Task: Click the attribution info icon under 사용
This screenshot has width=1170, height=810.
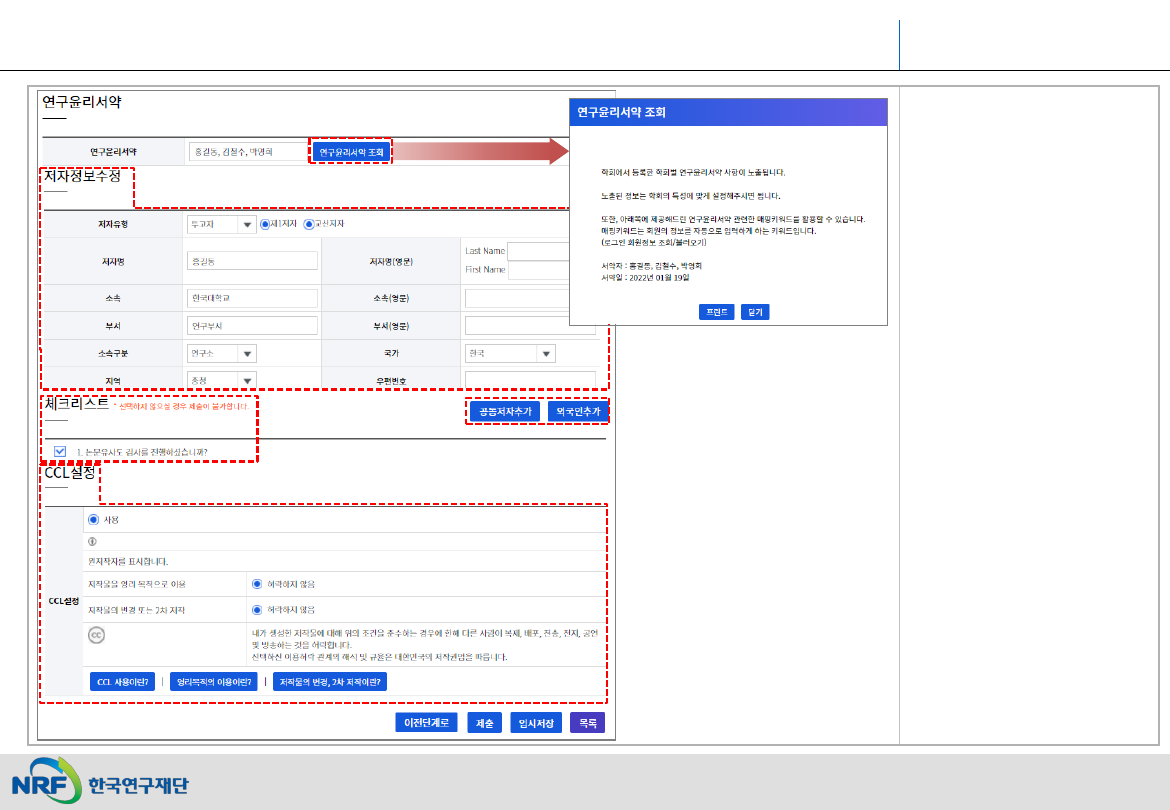Action: [93, 541]
